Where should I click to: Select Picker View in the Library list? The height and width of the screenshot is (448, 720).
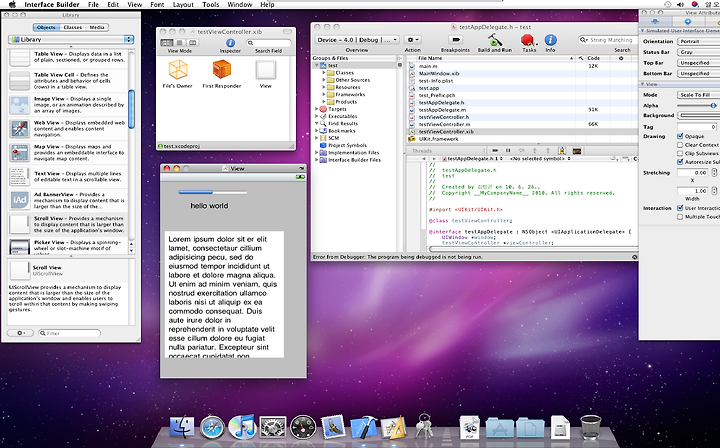click(x=68, y=246)
